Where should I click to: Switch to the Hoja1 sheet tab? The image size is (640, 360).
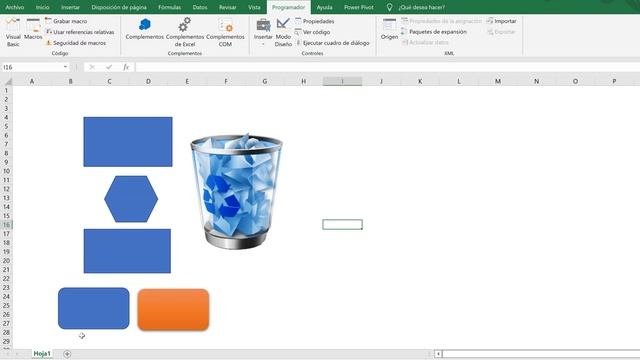coord(42,353)
